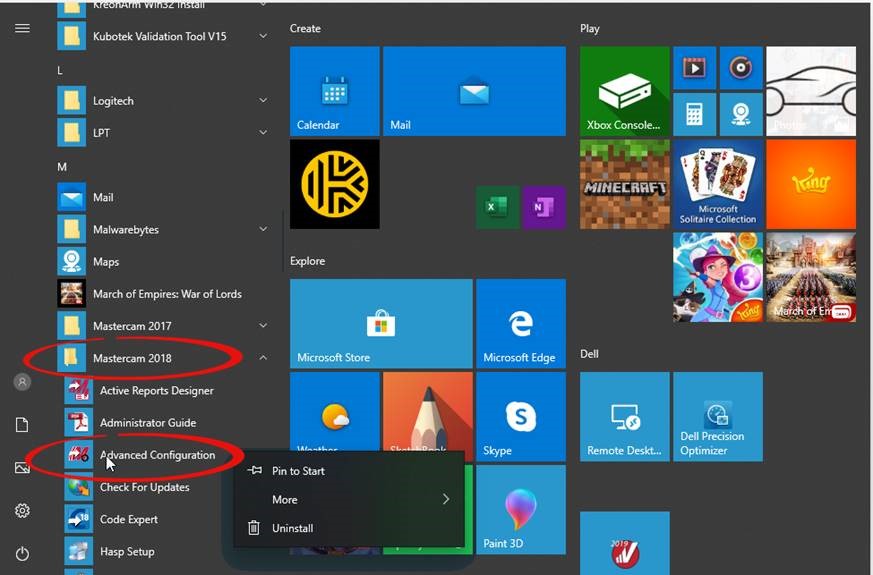Open Movies & TV small tile

[694, 68]
